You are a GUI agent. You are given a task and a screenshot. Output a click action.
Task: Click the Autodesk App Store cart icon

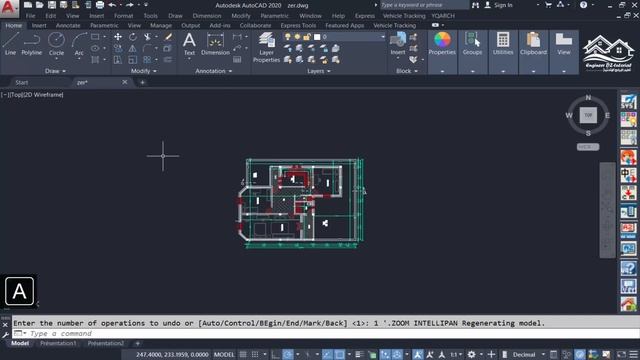click(x=548, y=5)
